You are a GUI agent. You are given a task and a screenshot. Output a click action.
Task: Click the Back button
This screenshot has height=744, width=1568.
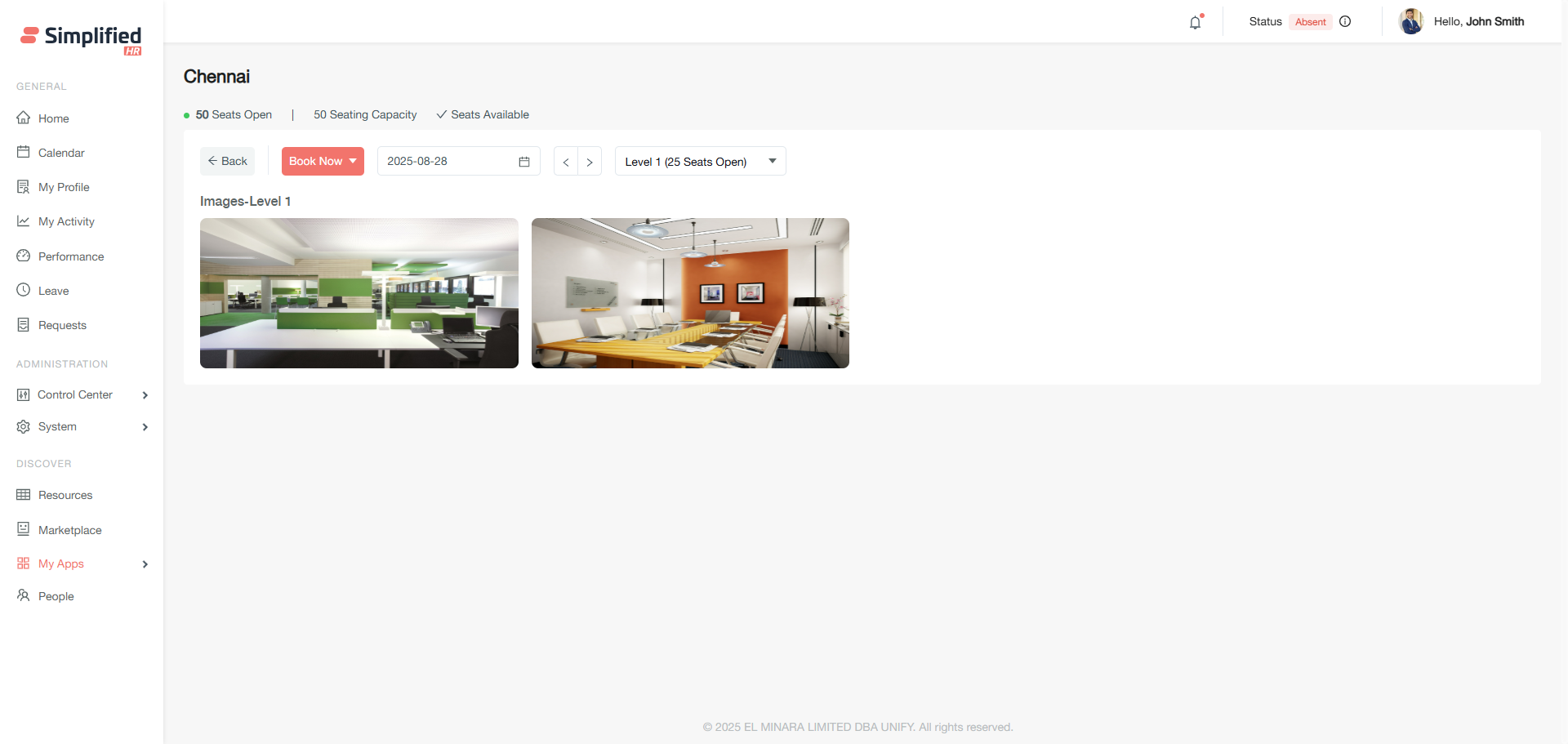tap(227, 162)
